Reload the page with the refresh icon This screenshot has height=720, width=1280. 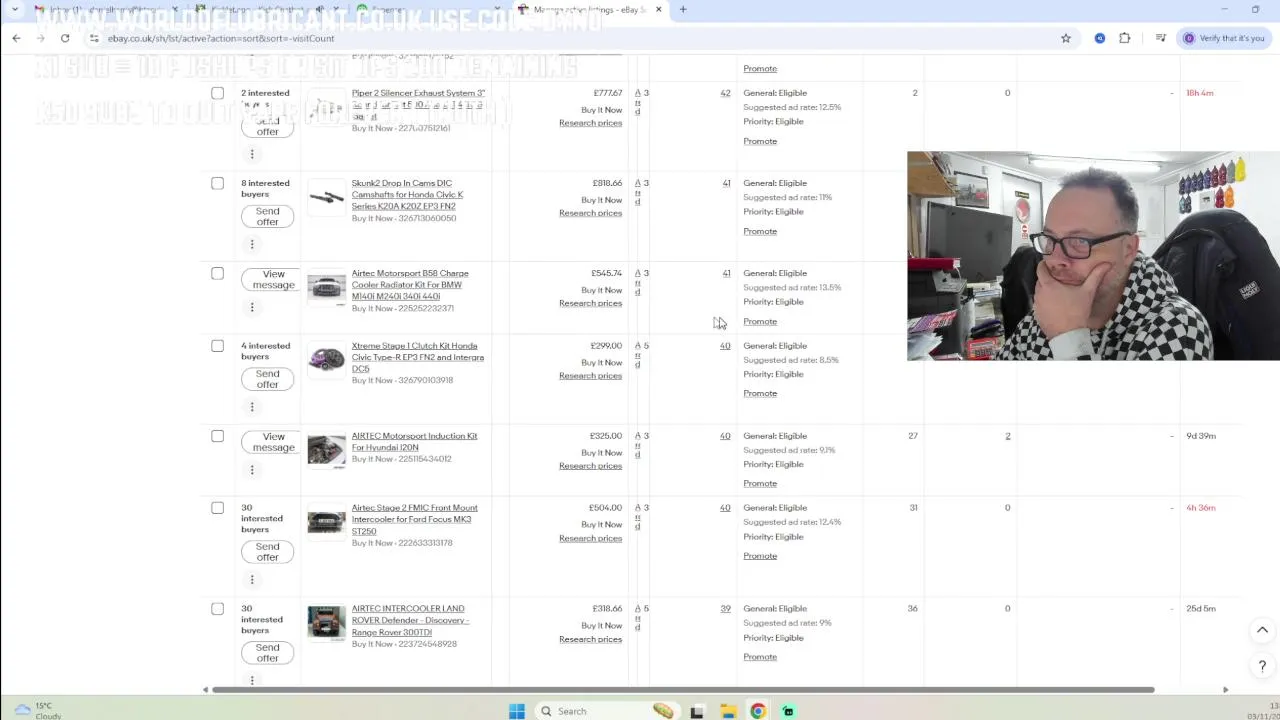(x=65, y=38)
